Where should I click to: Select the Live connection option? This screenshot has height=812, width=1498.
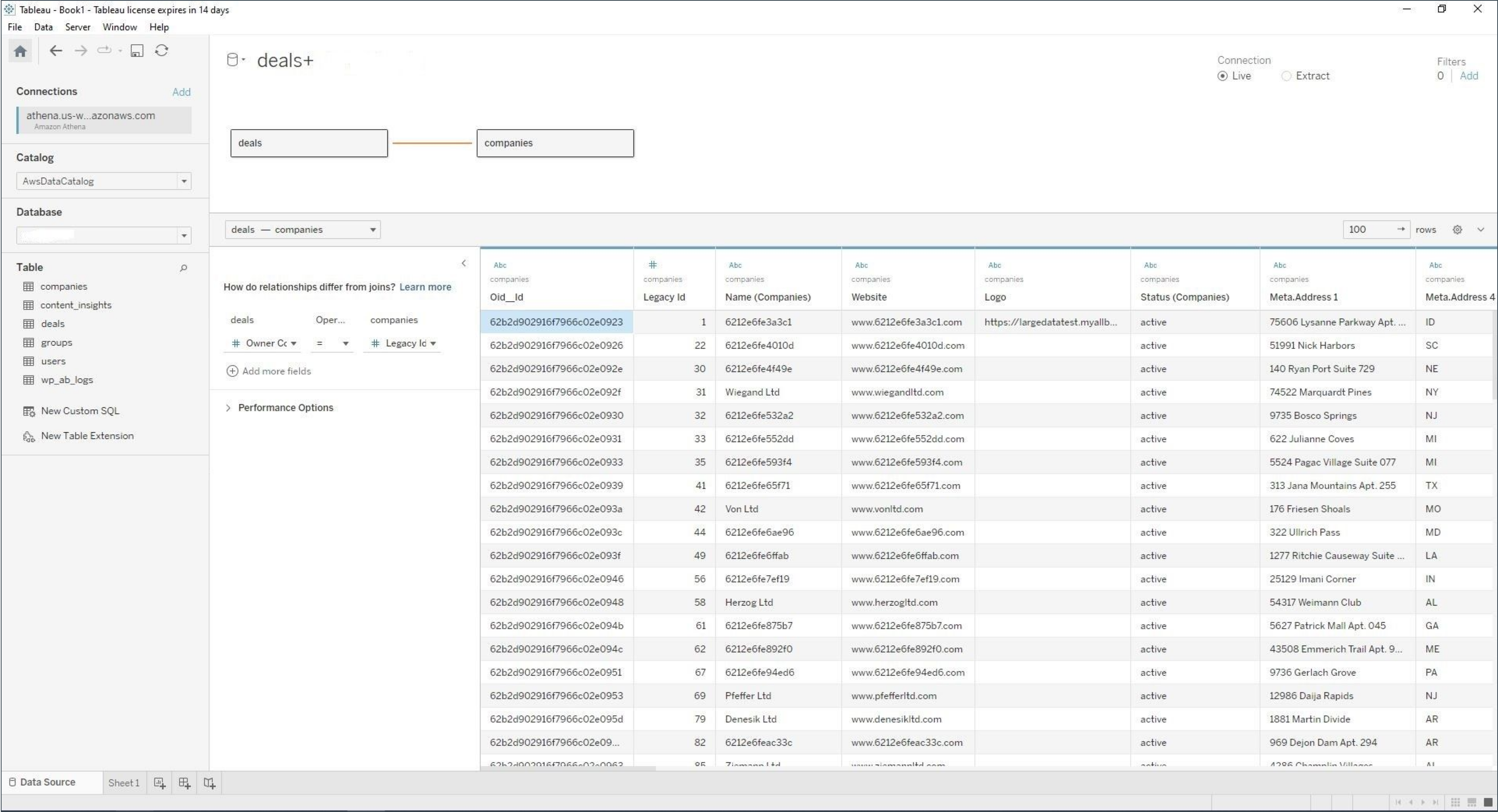[1223, 76]
